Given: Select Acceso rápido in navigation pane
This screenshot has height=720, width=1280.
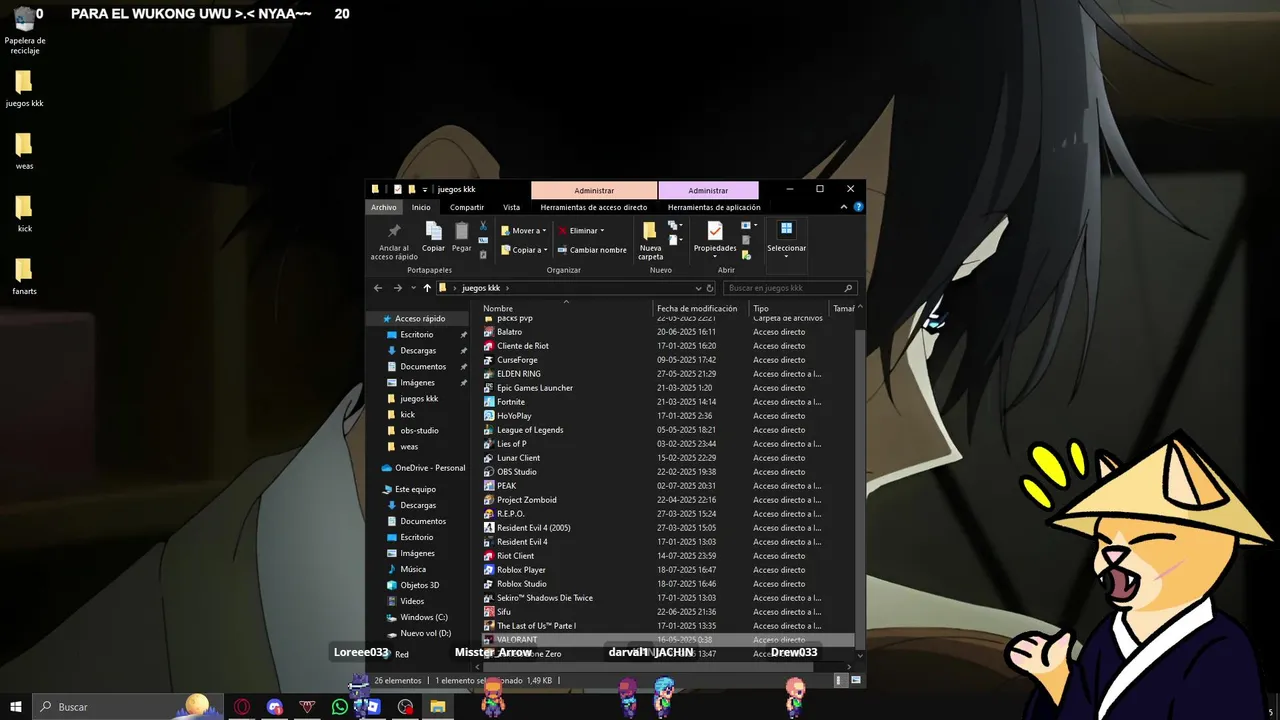Looking at the screenshot, I should (419, 319).
